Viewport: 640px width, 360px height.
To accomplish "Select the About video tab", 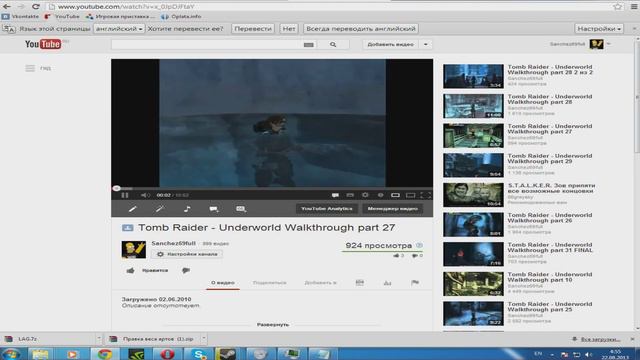I will tap(223, 282).
